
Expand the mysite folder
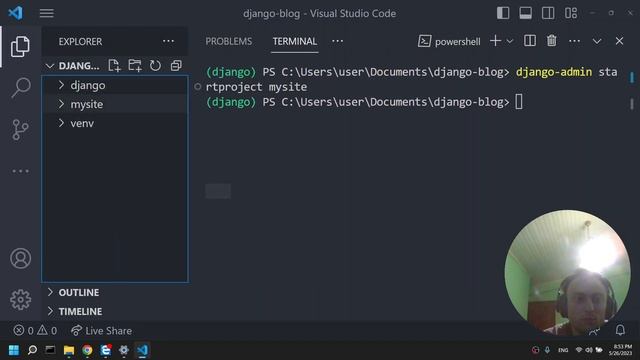[x=115, y=104]
